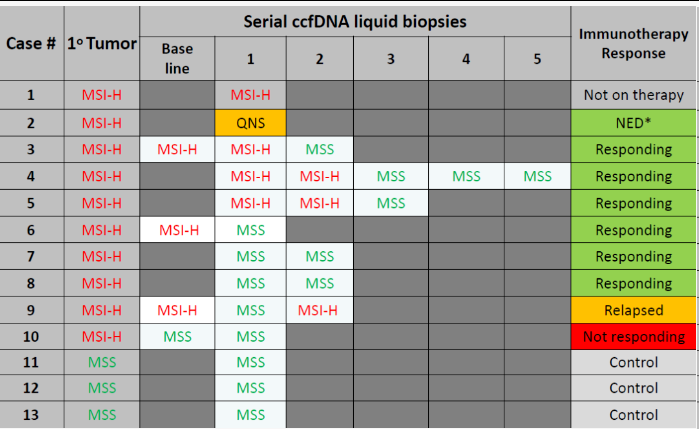Select the baseline MSI-H cell for case 6
Viewport: 699px width, 429px height.
(x=177, y=229)
